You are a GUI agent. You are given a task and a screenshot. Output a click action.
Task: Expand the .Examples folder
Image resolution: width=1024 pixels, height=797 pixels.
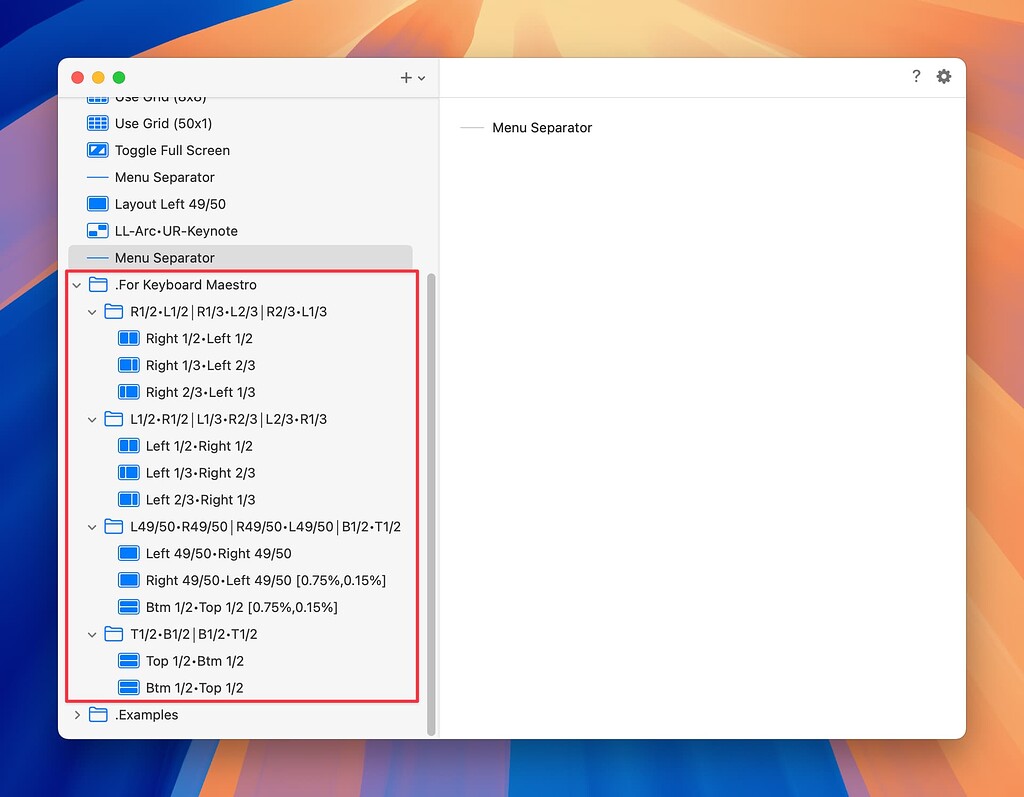(77, 715)
